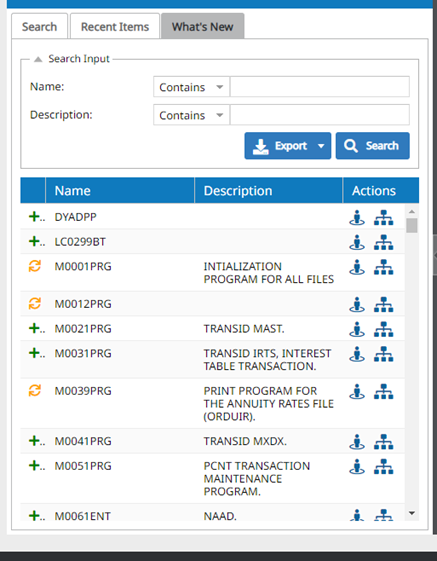Click the orange refresh icon beside M0001PRG
This screenshot has height=561, width=437.
(35, 266)
